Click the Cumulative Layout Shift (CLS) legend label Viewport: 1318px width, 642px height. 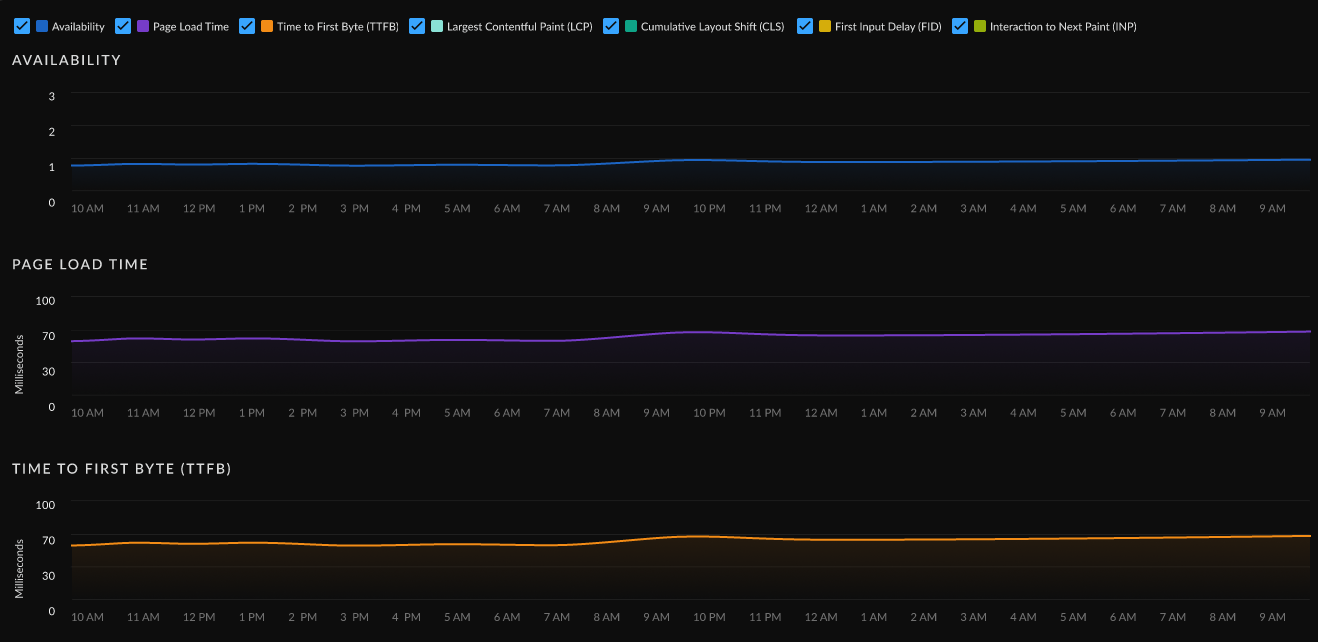tap(712, 27)
